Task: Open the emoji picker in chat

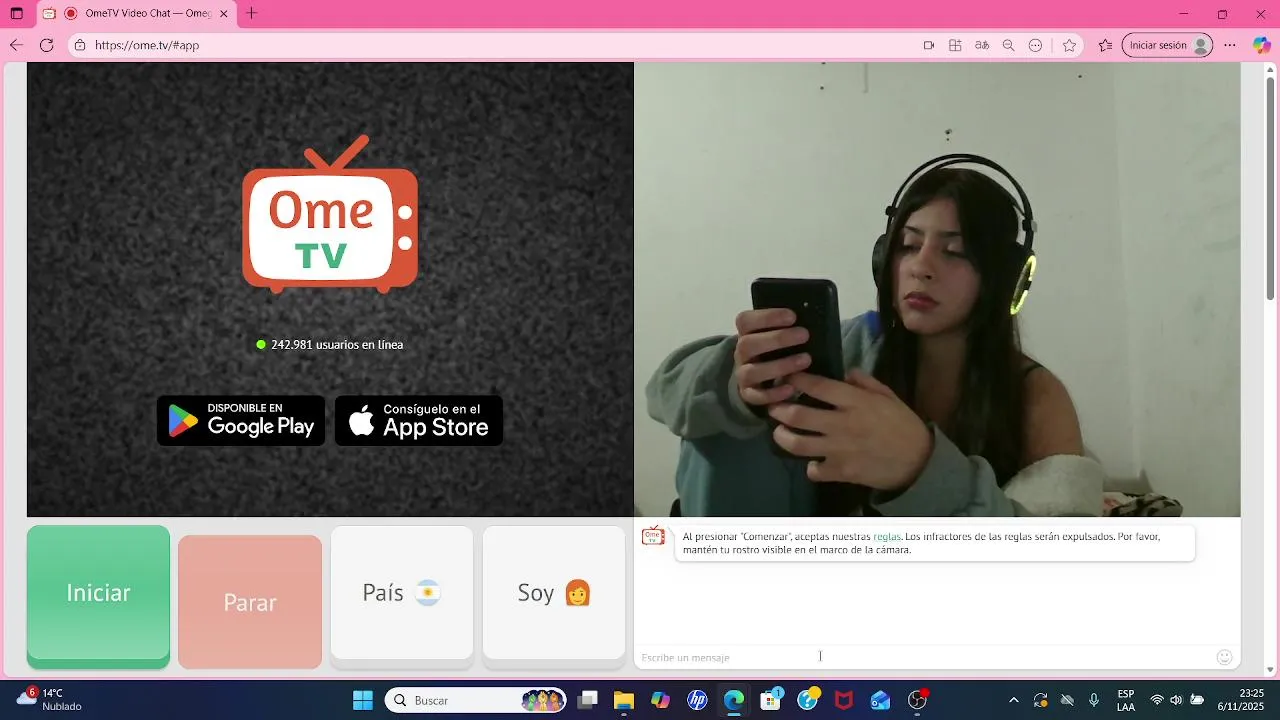Action: (1224, 657)
